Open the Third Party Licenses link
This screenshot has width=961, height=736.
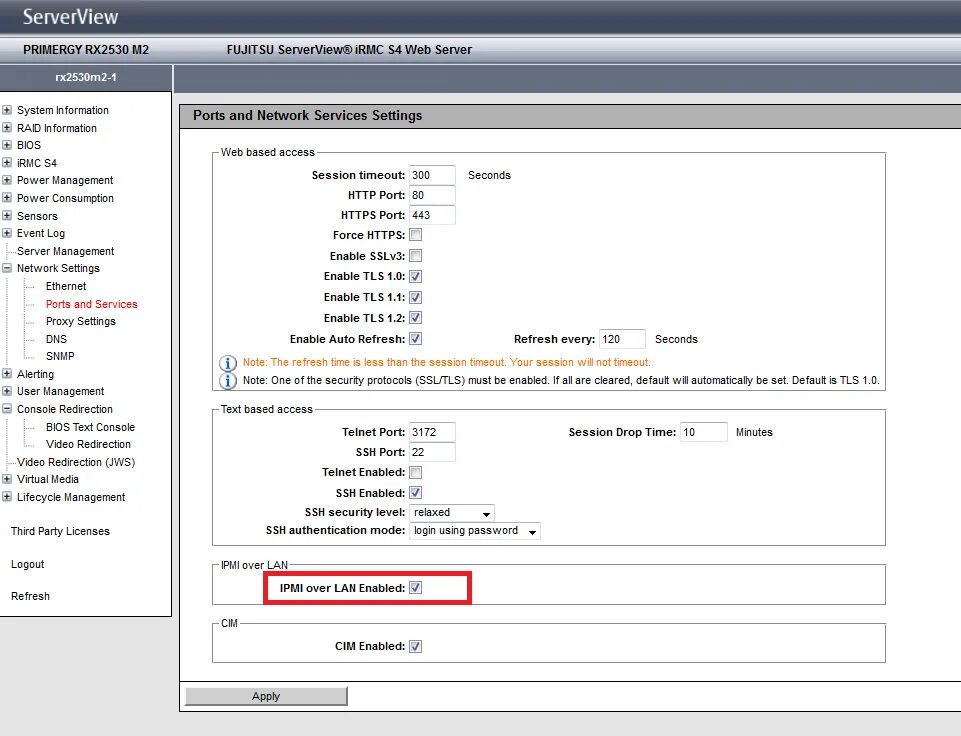pyautogui.click(x=60, y=531)
